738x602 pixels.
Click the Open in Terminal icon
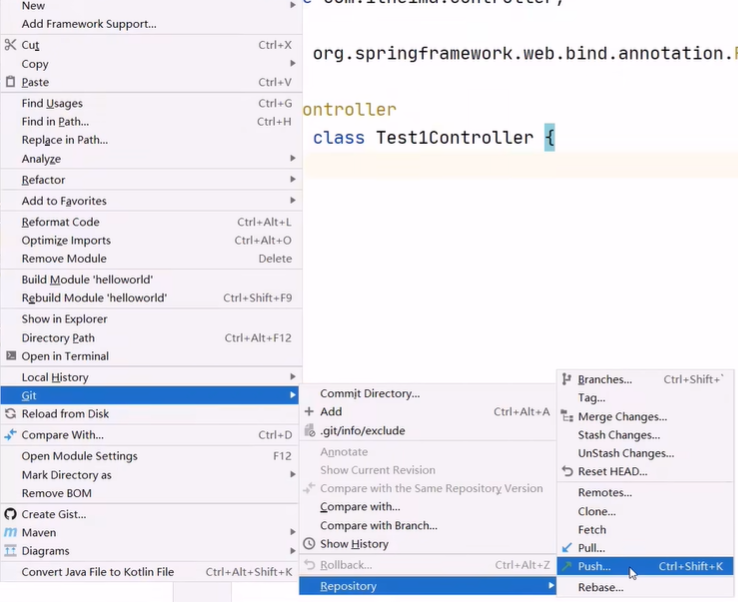pyautogui.click(x=11, y=356)
